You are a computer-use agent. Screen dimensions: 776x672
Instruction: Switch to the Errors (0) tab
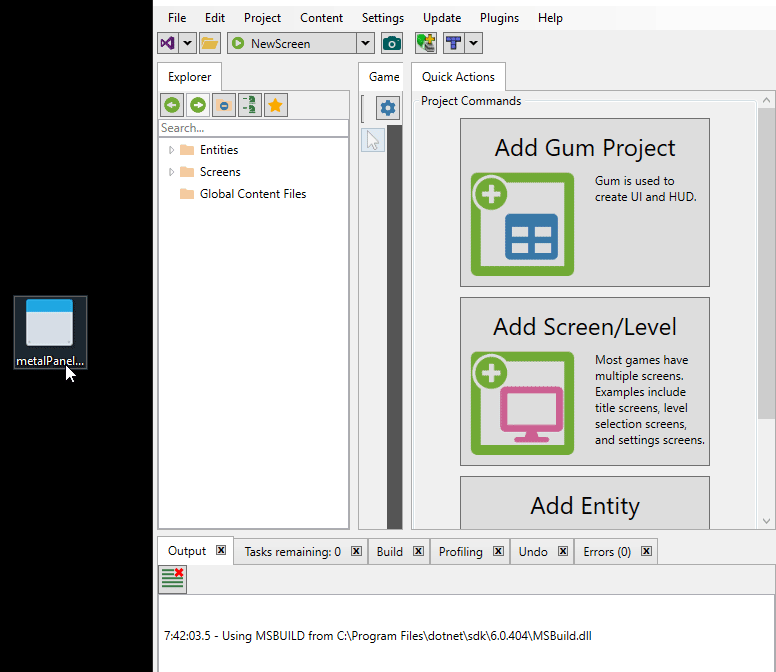(x=606, y=552)
